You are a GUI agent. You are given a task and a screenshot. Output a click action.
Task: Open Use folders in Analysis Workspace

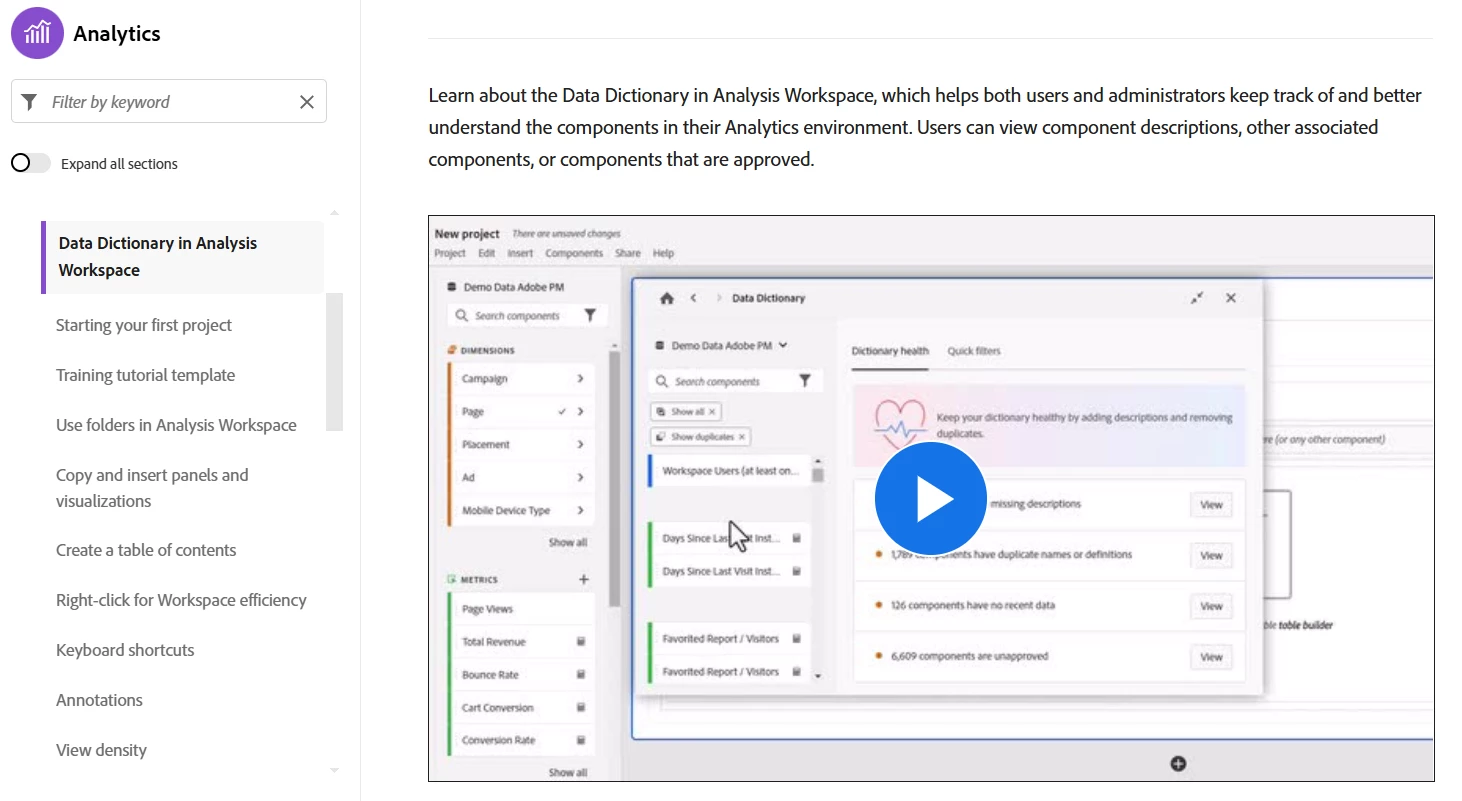[x=176, y=425]
